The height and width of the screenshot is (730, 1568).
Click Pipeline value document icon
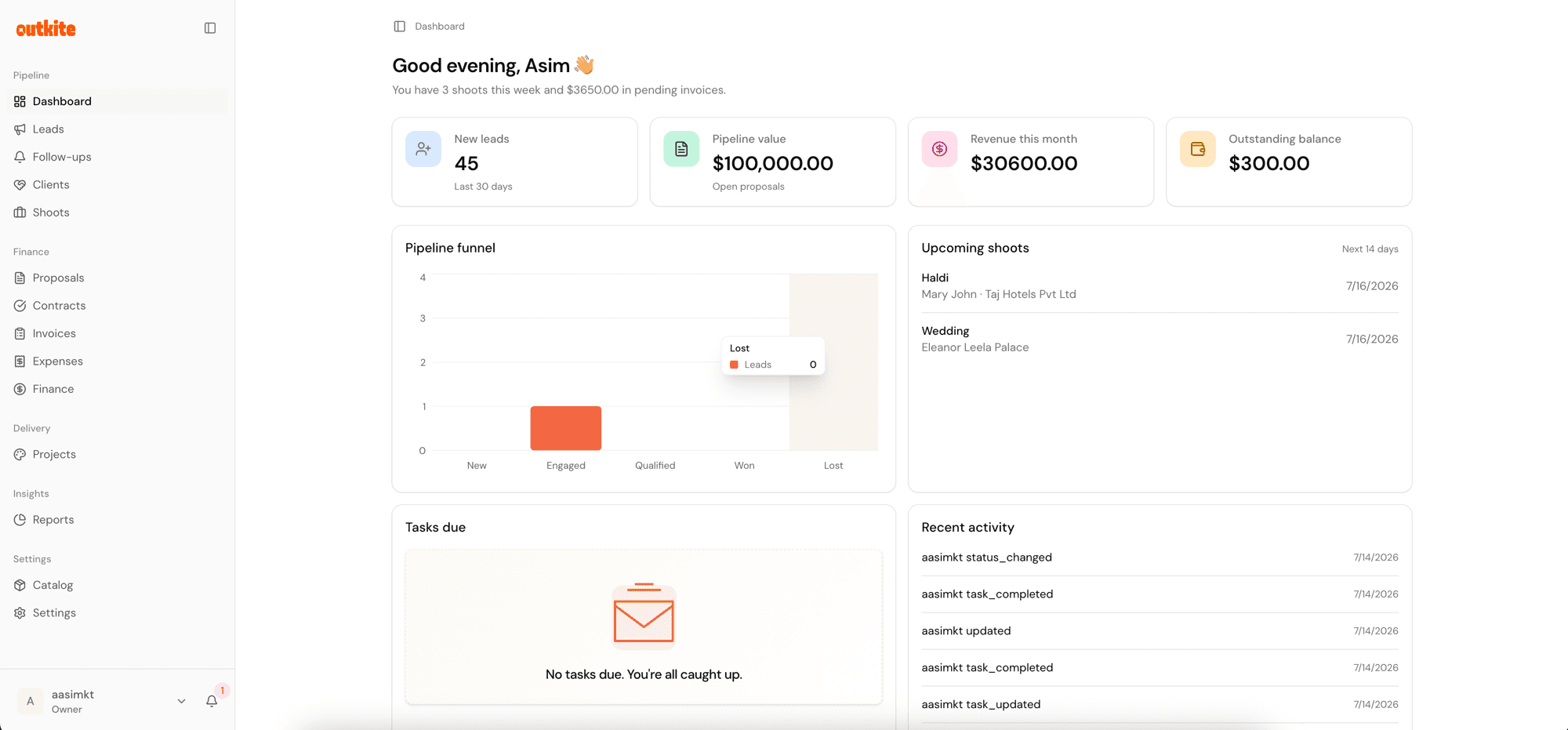pyautogui.click(x=681, y=149)
